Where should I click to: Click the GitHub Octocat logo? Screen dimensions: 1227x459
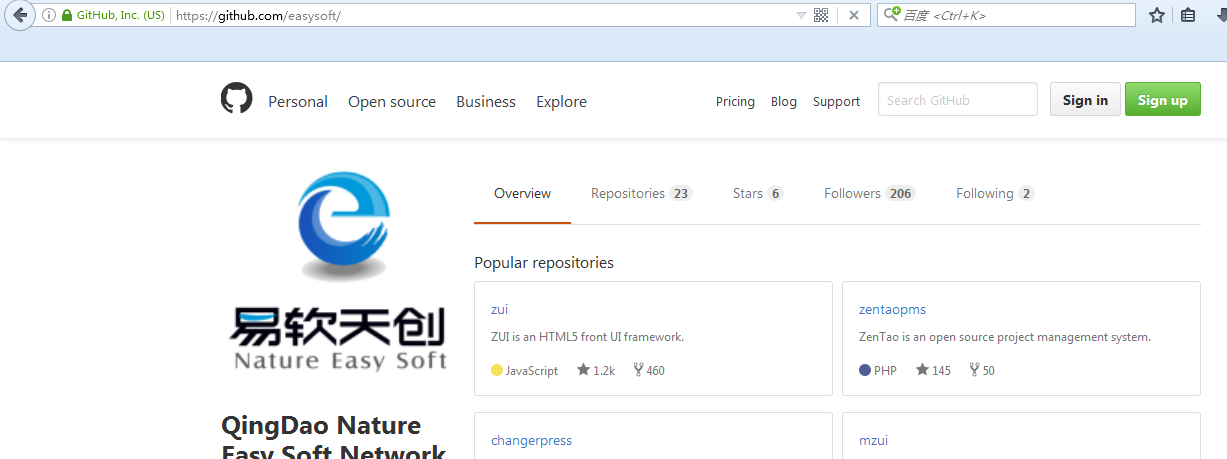236,99
